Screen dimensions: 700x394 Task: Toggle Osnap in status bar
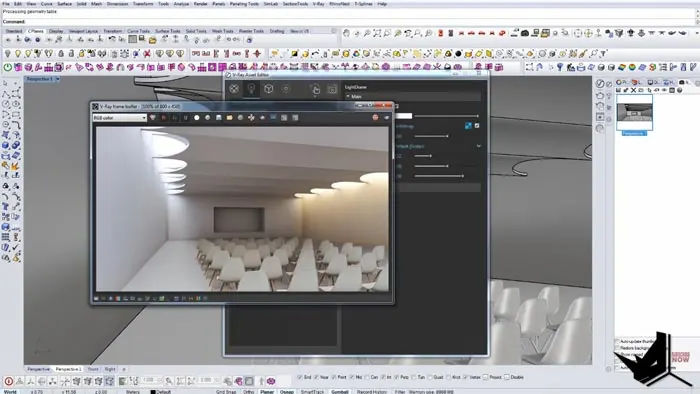tap(287, 392)
